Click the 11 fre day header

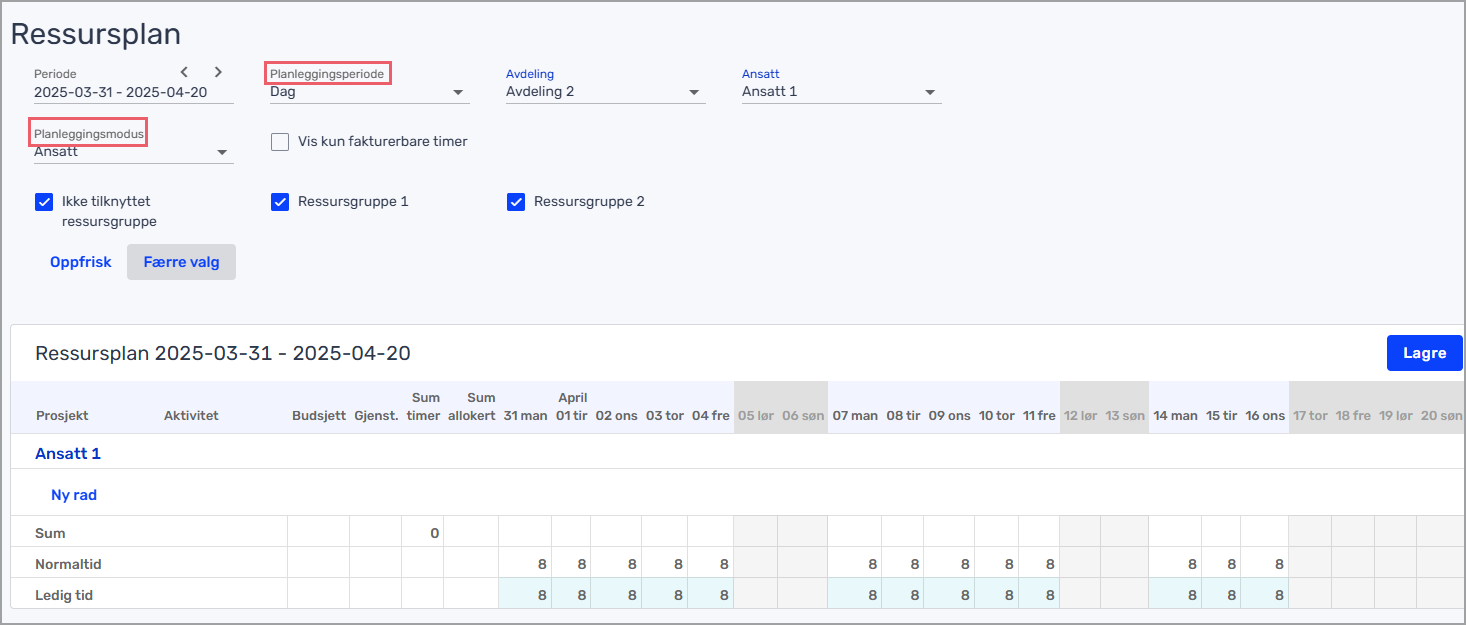tap(1039, 416)
